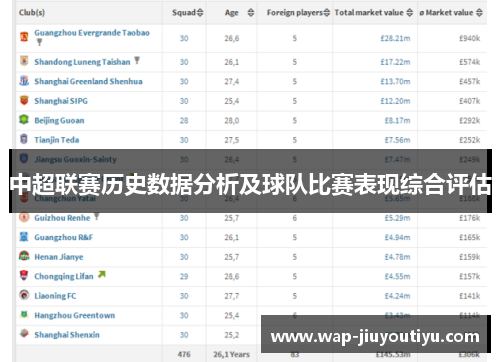Viewport: 500px width, 362px height.
Task: Open Guangzhou Evergrande's £28.21m market value link
Action: coord(395,38)
